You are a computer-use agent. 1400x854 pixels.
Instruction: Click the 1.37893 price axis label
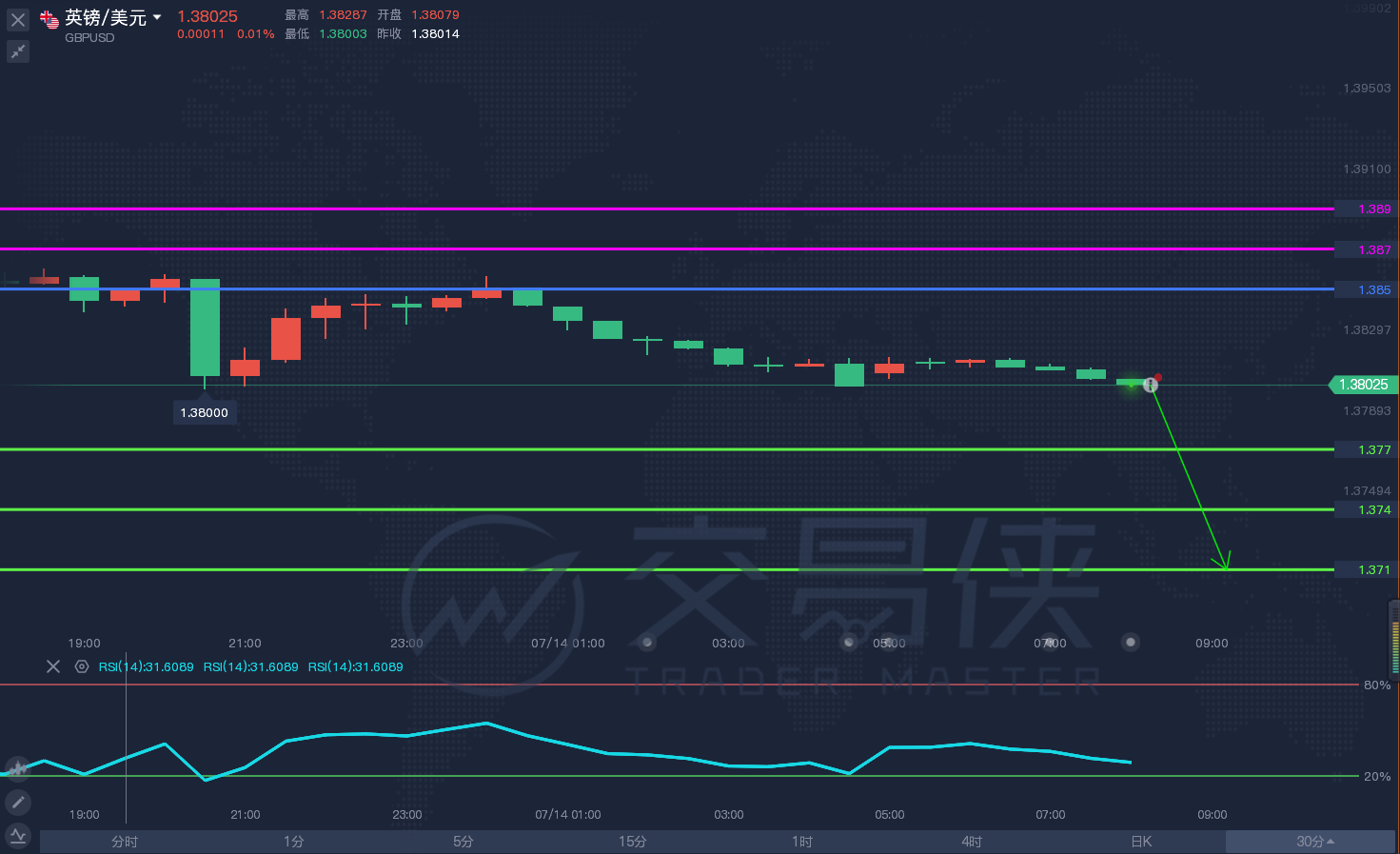1367,410
